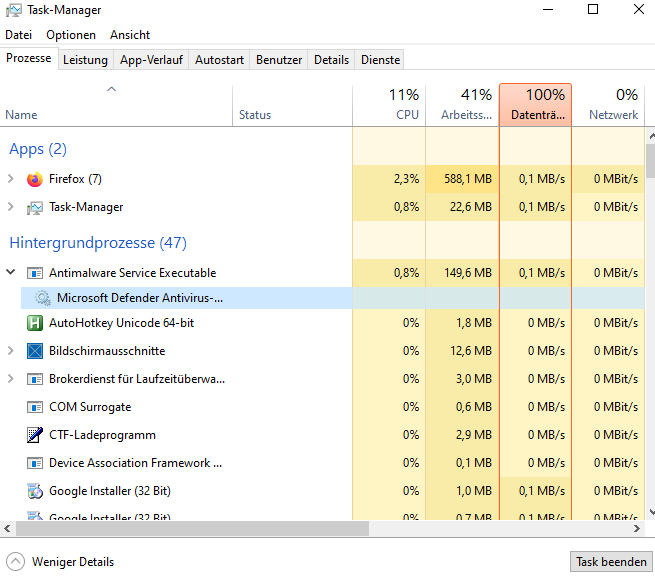Screen dimensions: 655x585
Task: Open the Dienste tab
Action: coord(380,60)
